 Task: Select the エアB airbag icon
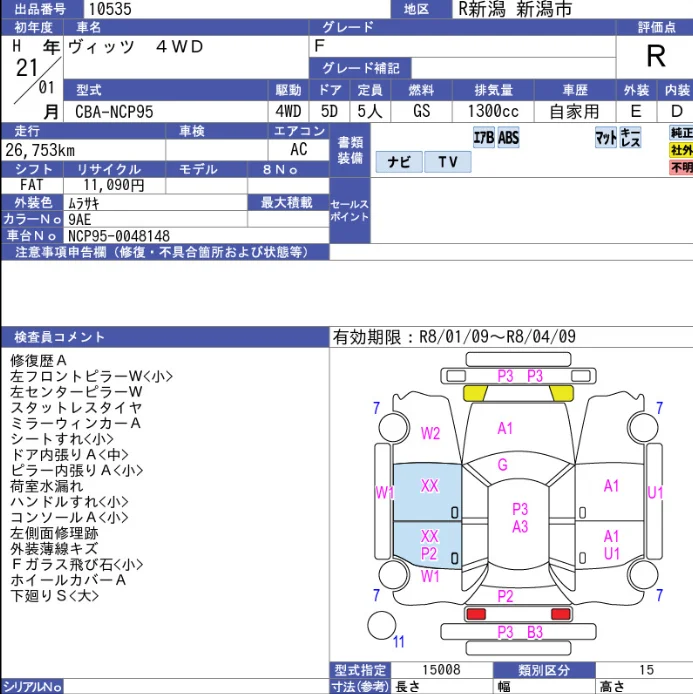click(483, 138)
